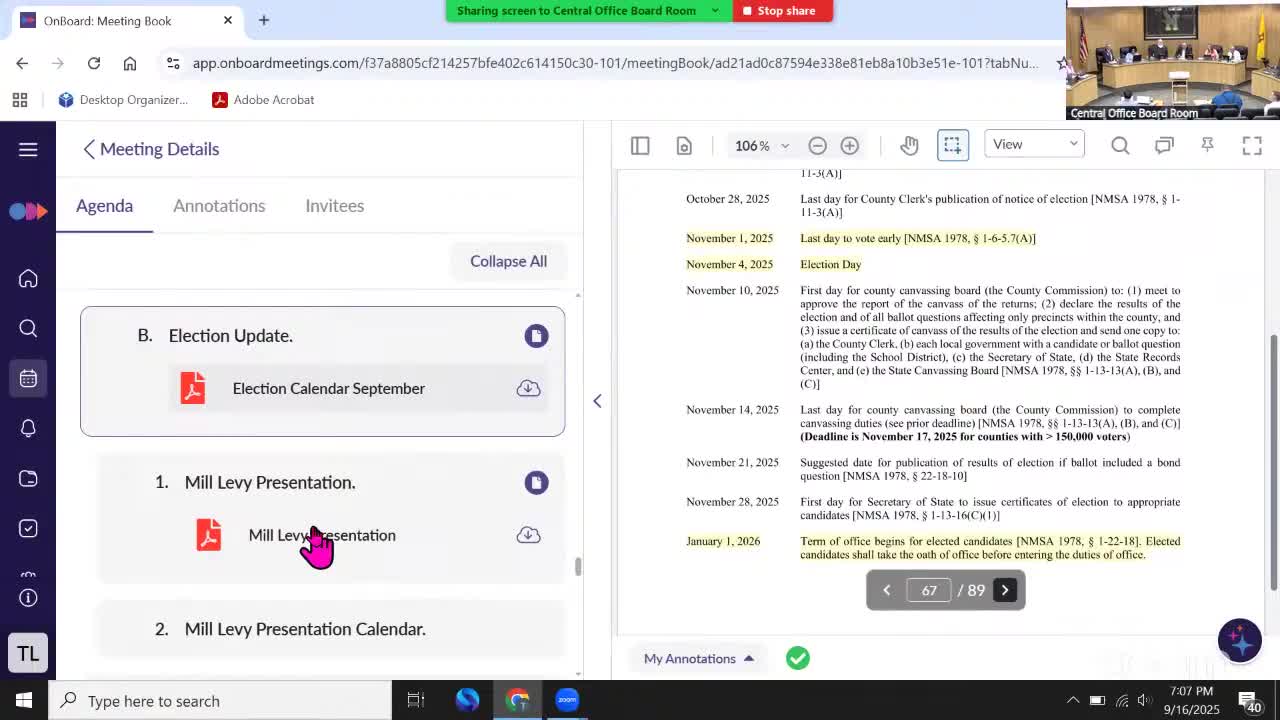1280x720 pixels.
Task: Open the View dropdown
Action: tap(1034, 145)
